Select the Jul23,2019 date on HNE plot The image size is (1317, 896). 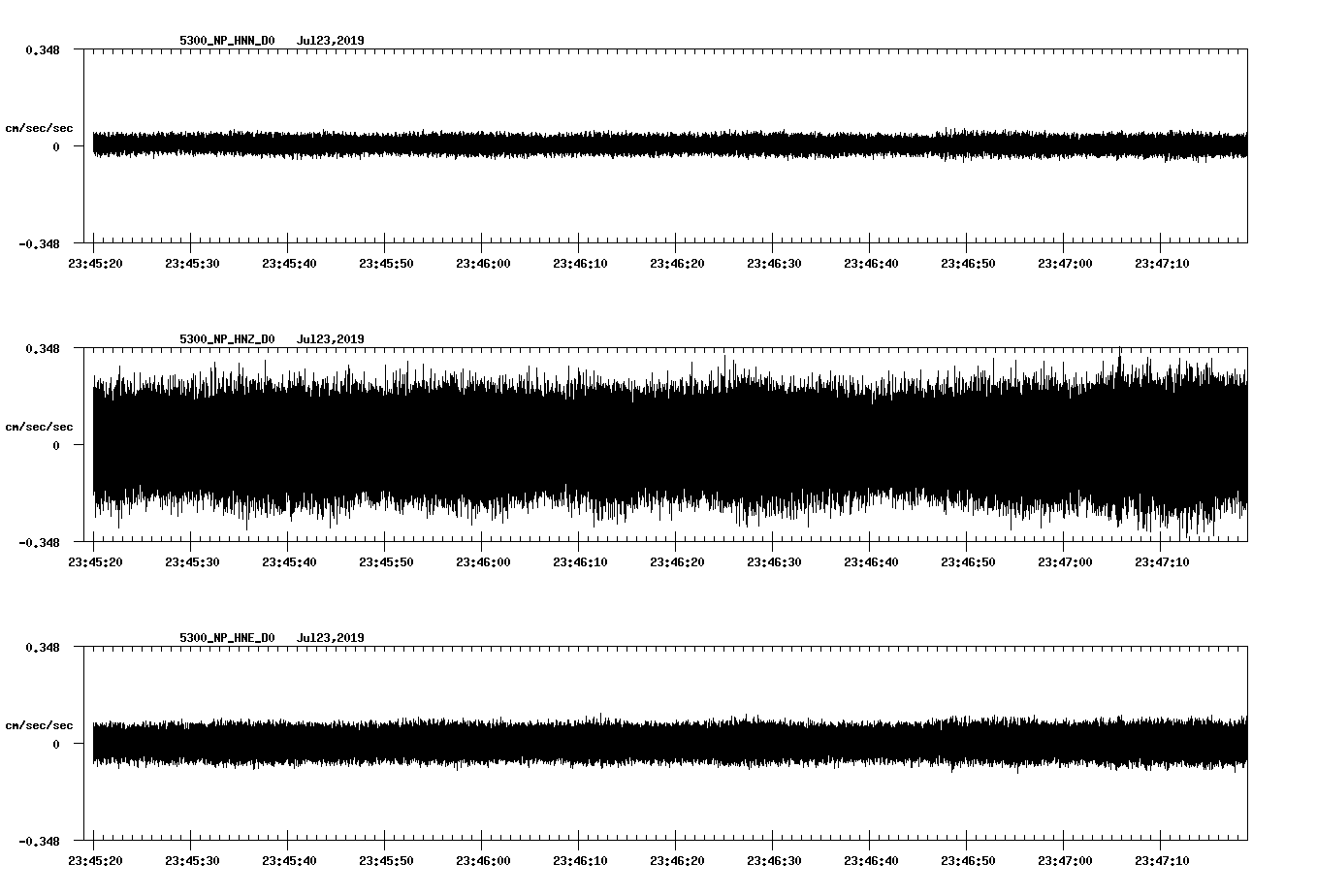(331, 638)
